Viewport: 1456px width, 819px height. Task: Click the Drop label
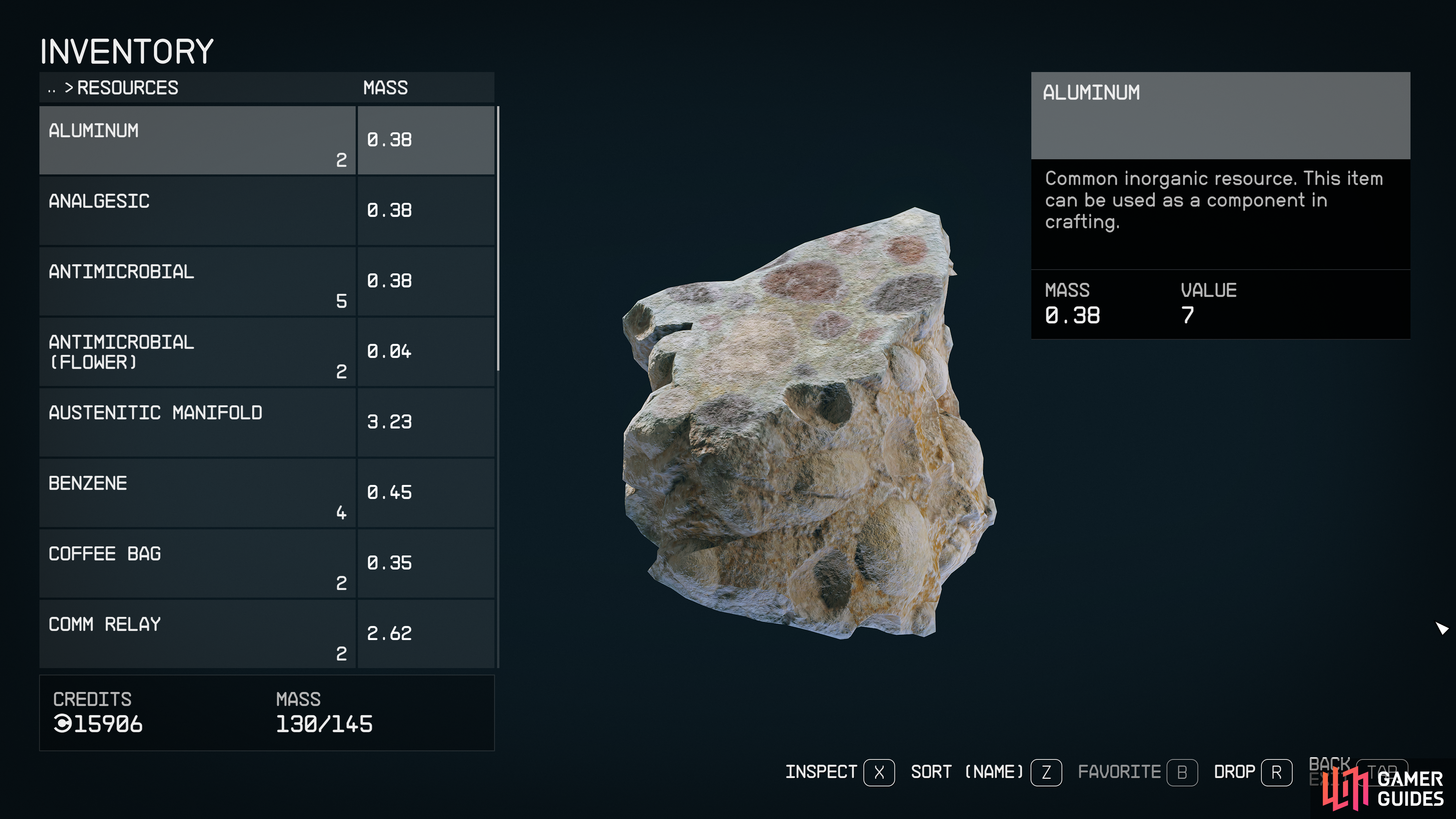pyautogui.click(x=1235, y=772)
